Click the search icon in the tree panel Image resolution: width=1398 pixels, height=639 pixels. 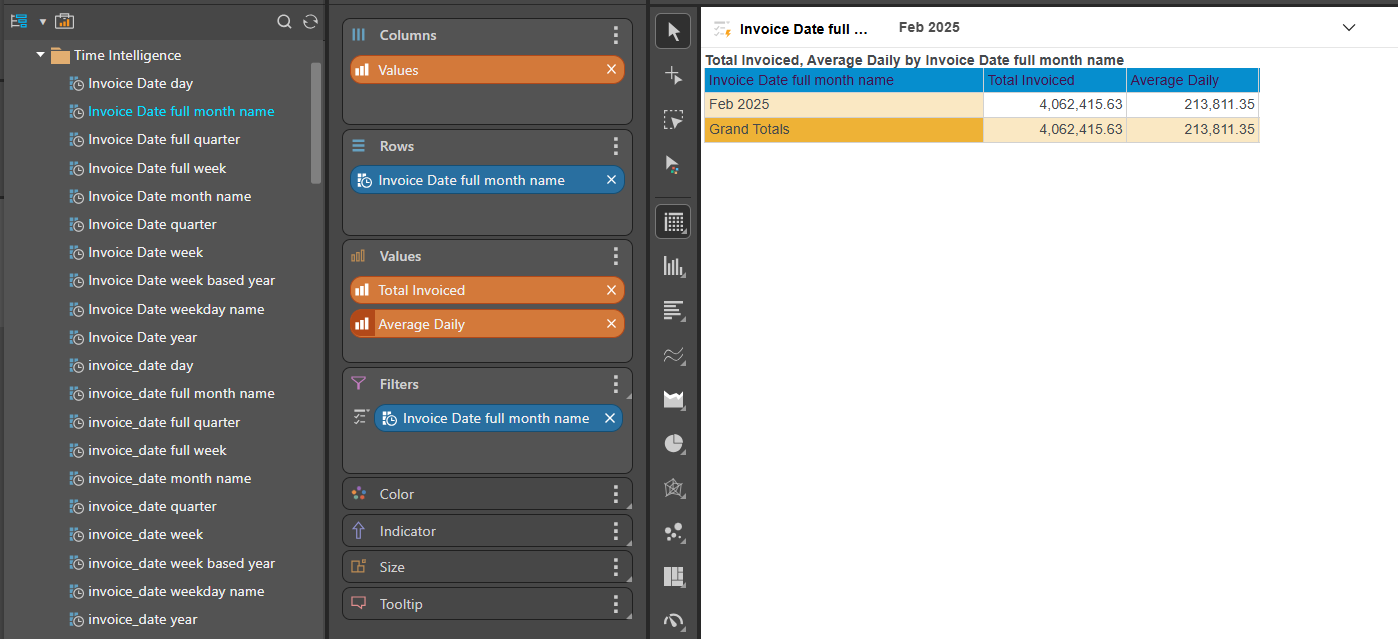point(284,21)
